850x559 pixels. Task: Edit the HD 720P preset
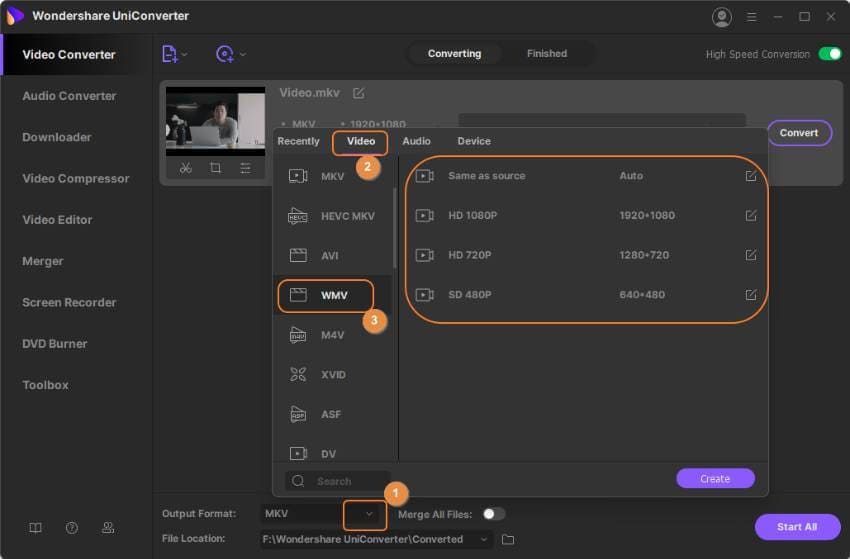[751, 255]
